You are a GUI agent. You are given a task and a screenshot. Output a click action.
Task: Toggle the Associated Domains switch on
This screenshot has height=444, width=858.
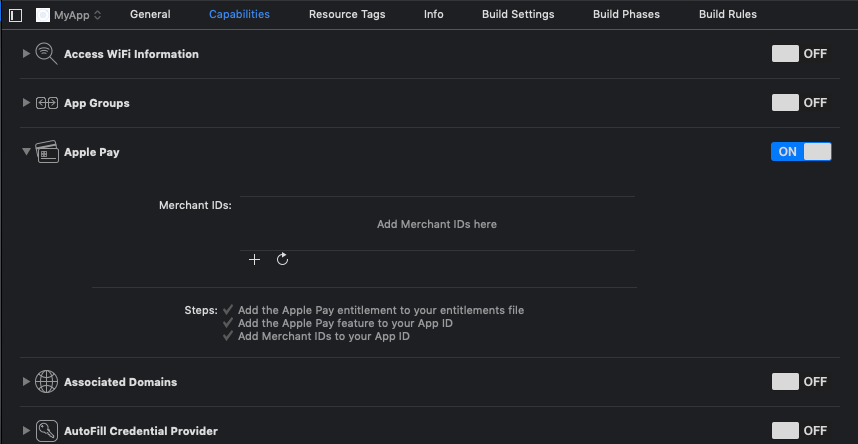click(x=785, y=382)
